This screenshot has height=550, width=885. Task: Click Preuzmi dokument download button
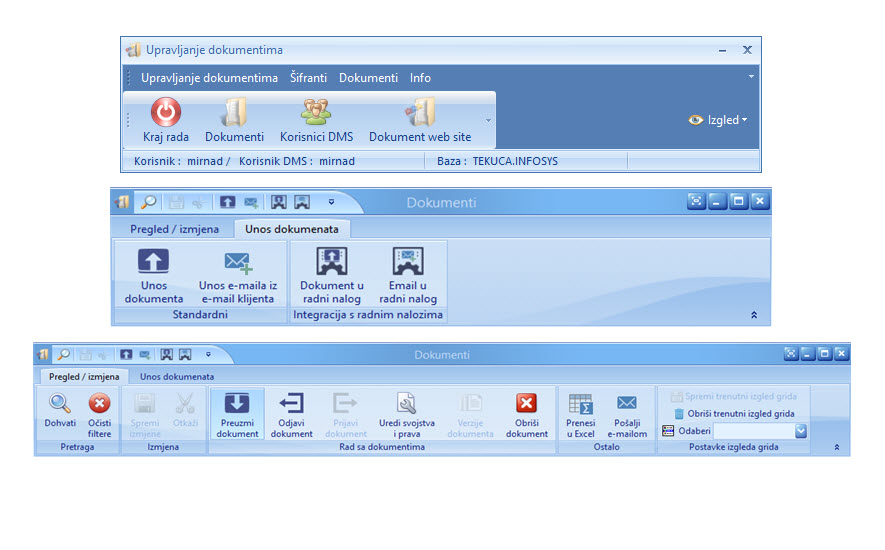(x=238, y=404)
